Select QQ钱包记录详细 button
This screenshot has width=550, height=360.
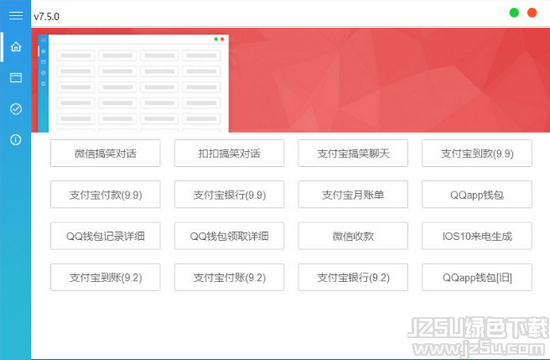click(105, 236)
